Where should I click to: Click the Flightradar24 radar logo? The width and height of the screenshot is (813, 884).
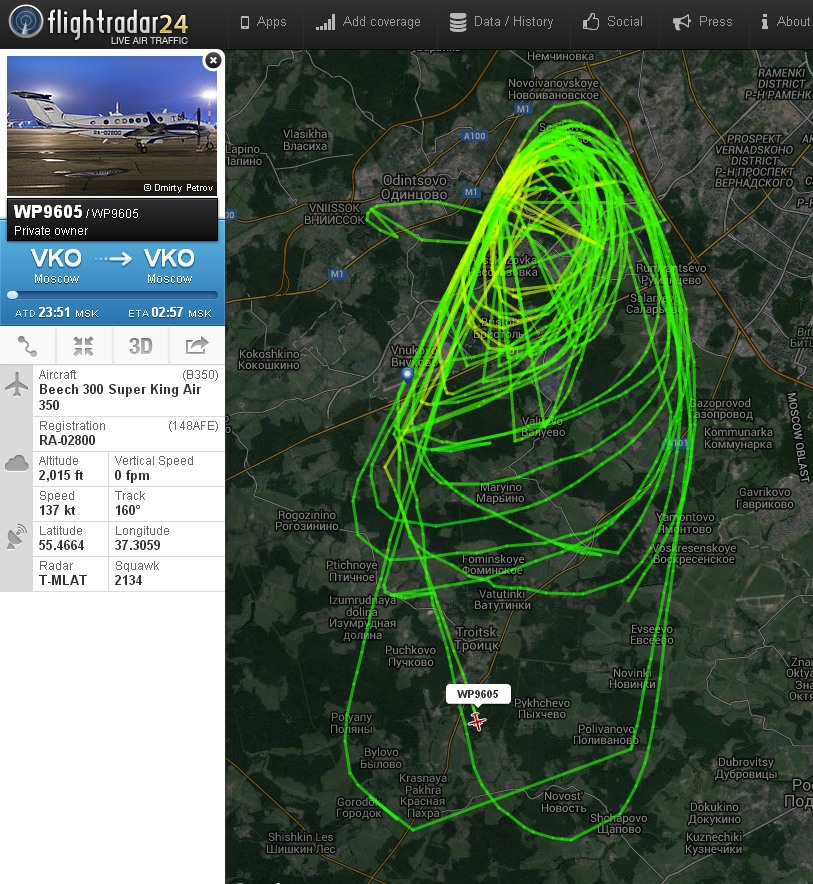pos(25,21)
